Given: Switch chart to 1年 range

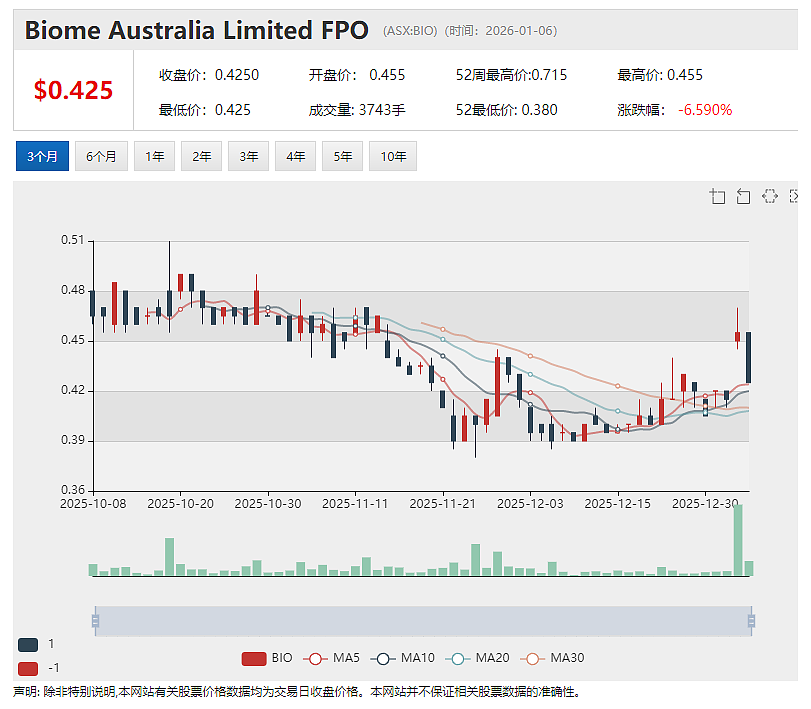Looking at the screenshot, I should 155,156.
